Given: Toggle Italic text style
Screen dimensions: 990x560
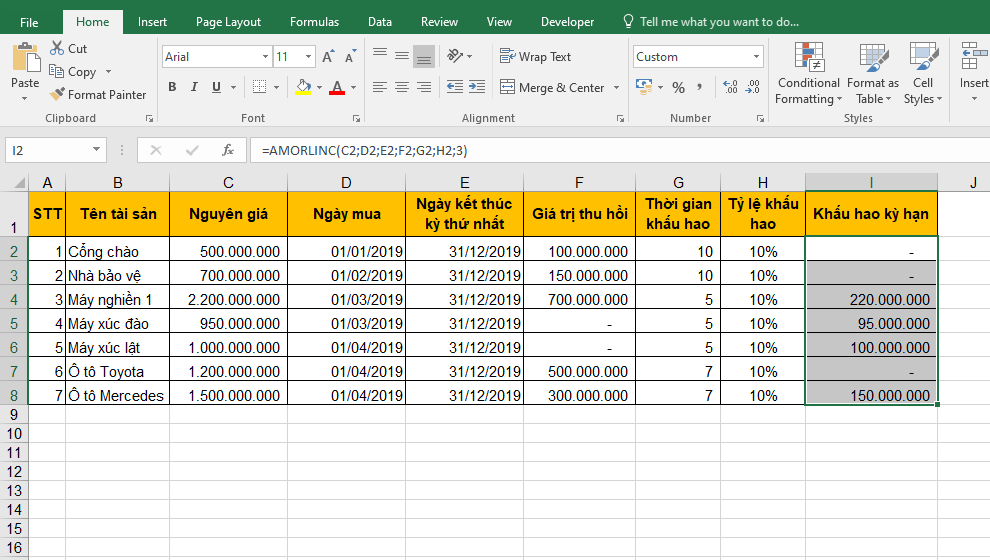Looking at the screenshot, I should pyautogui.click(x=194, y=88).
